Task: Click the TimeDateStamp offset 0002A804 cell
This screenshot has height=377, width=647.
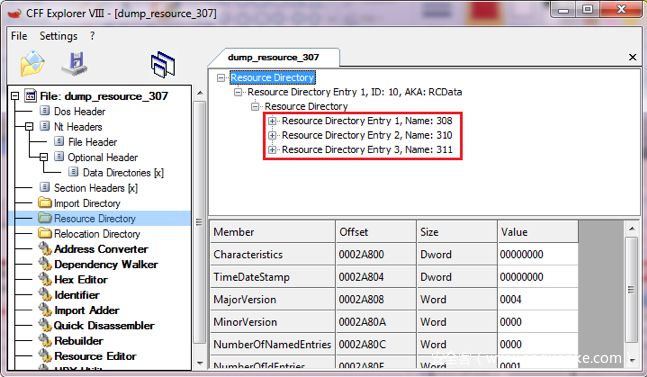Action: 376,277
